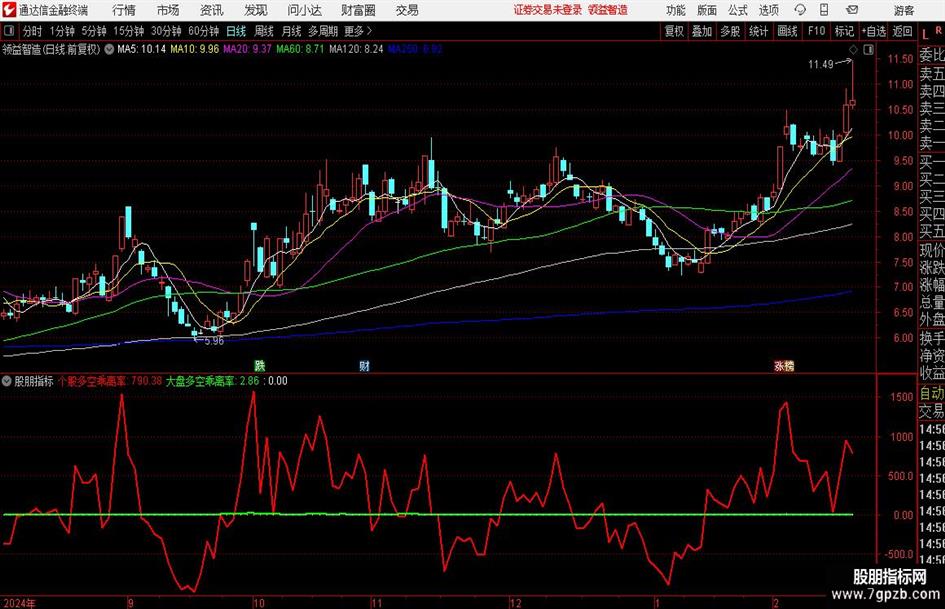945x609 pixels.
Task: Click the 5.96 low price label
Action: pos(214,341)
